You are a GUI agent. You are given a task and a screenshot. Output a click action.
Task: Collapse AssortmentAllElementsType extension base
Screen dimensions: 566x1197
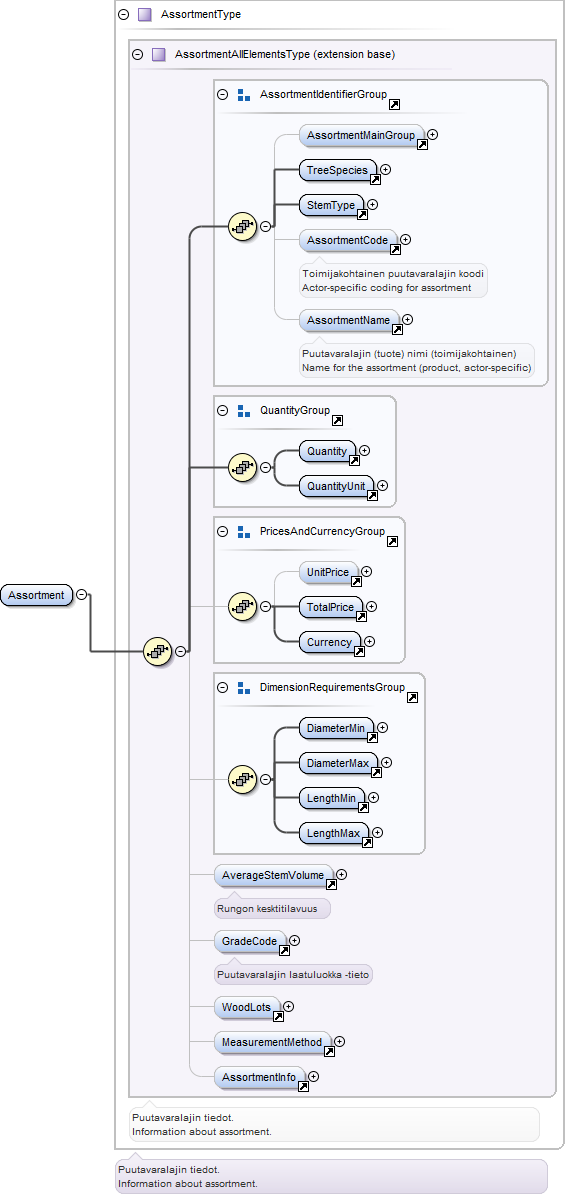pyautogui.click(x=137, y=54)
